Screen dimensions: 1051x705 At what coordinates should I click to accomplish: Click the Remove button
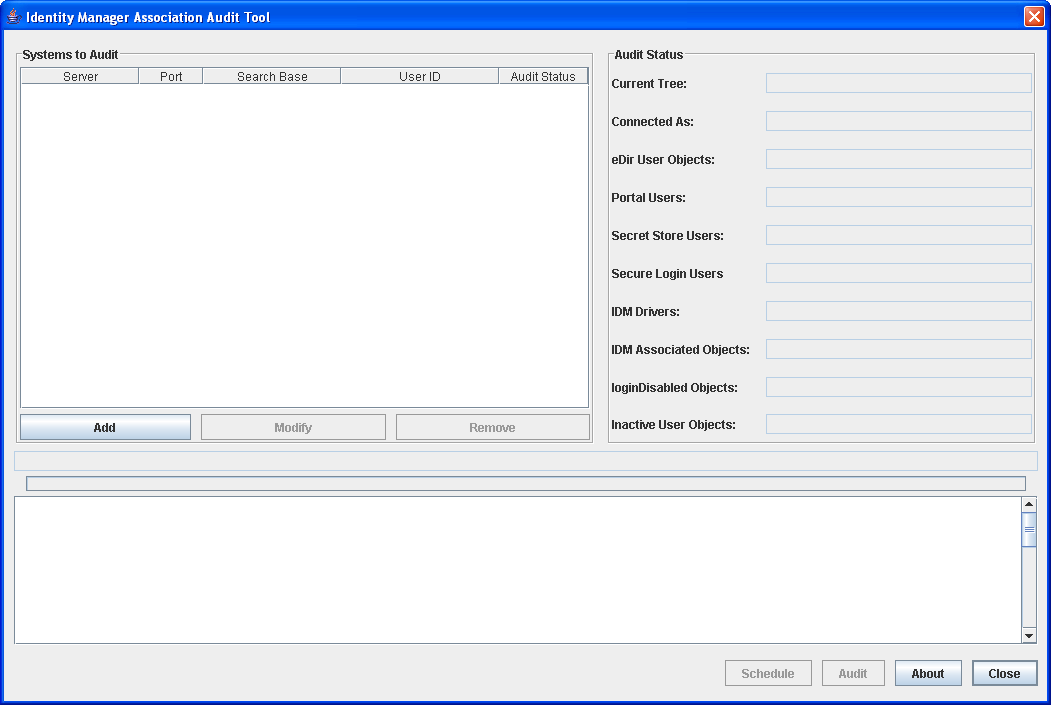pyautogui.click(x=492, y=427)
